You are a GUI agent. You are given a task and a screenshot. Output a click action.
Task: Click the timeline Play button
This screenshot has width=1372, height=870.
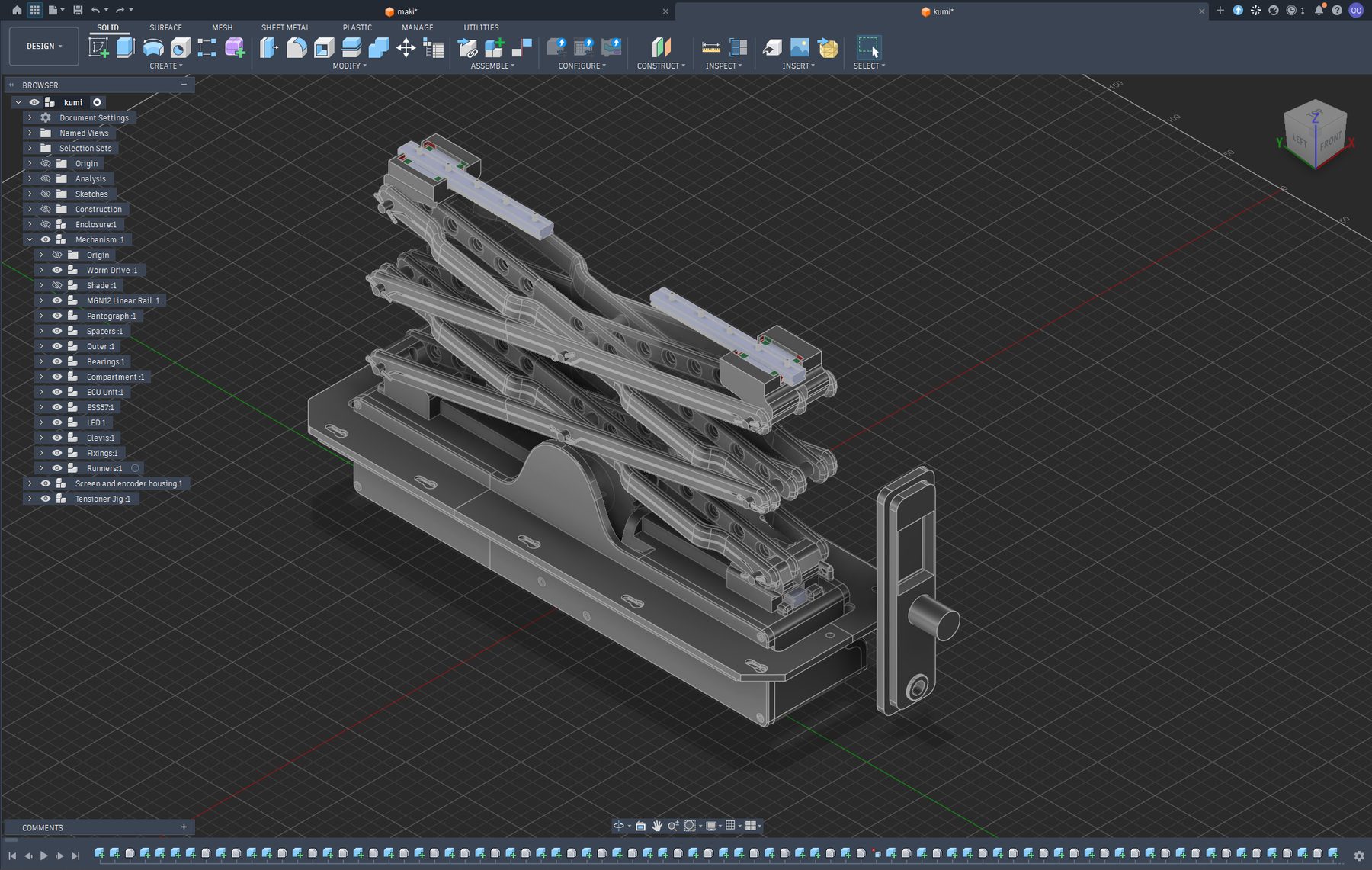pos(43,856)
